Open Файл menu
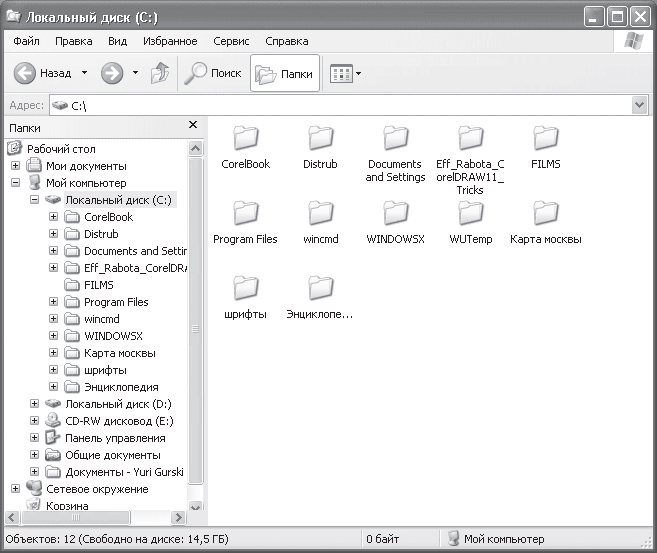Screen dimensions: 657x553 pyautogui.click(x=26, y=41)
